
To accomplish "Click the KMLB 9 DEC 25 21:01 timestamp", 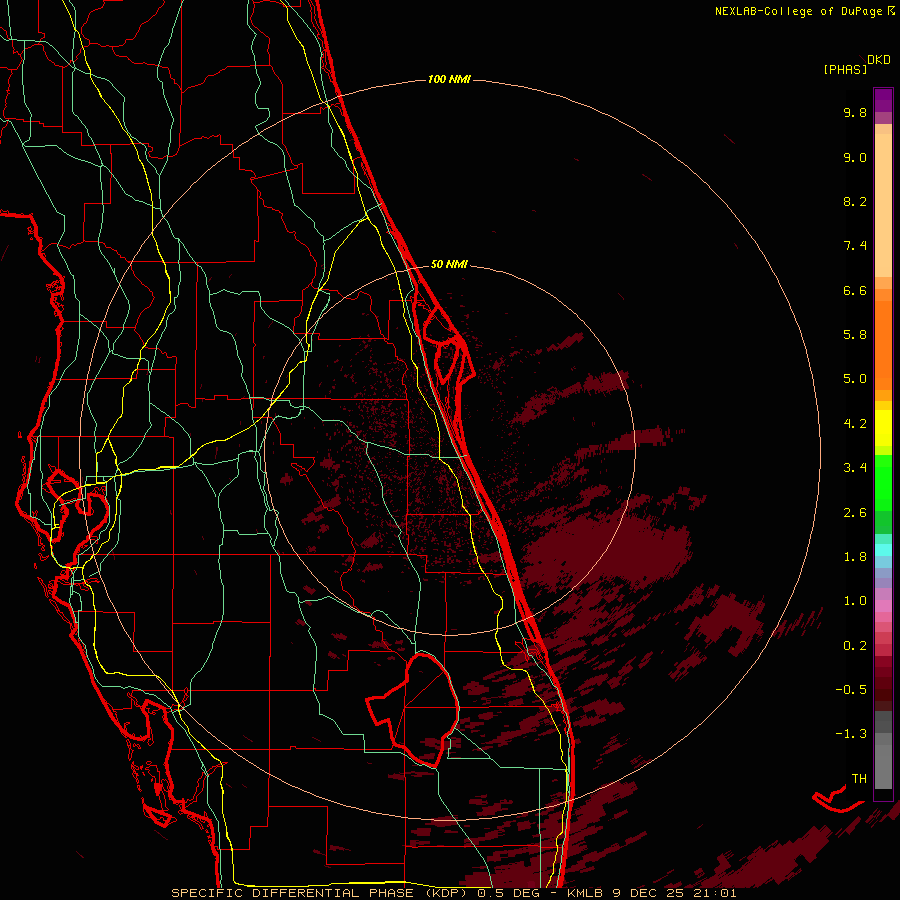I will 651,893.
